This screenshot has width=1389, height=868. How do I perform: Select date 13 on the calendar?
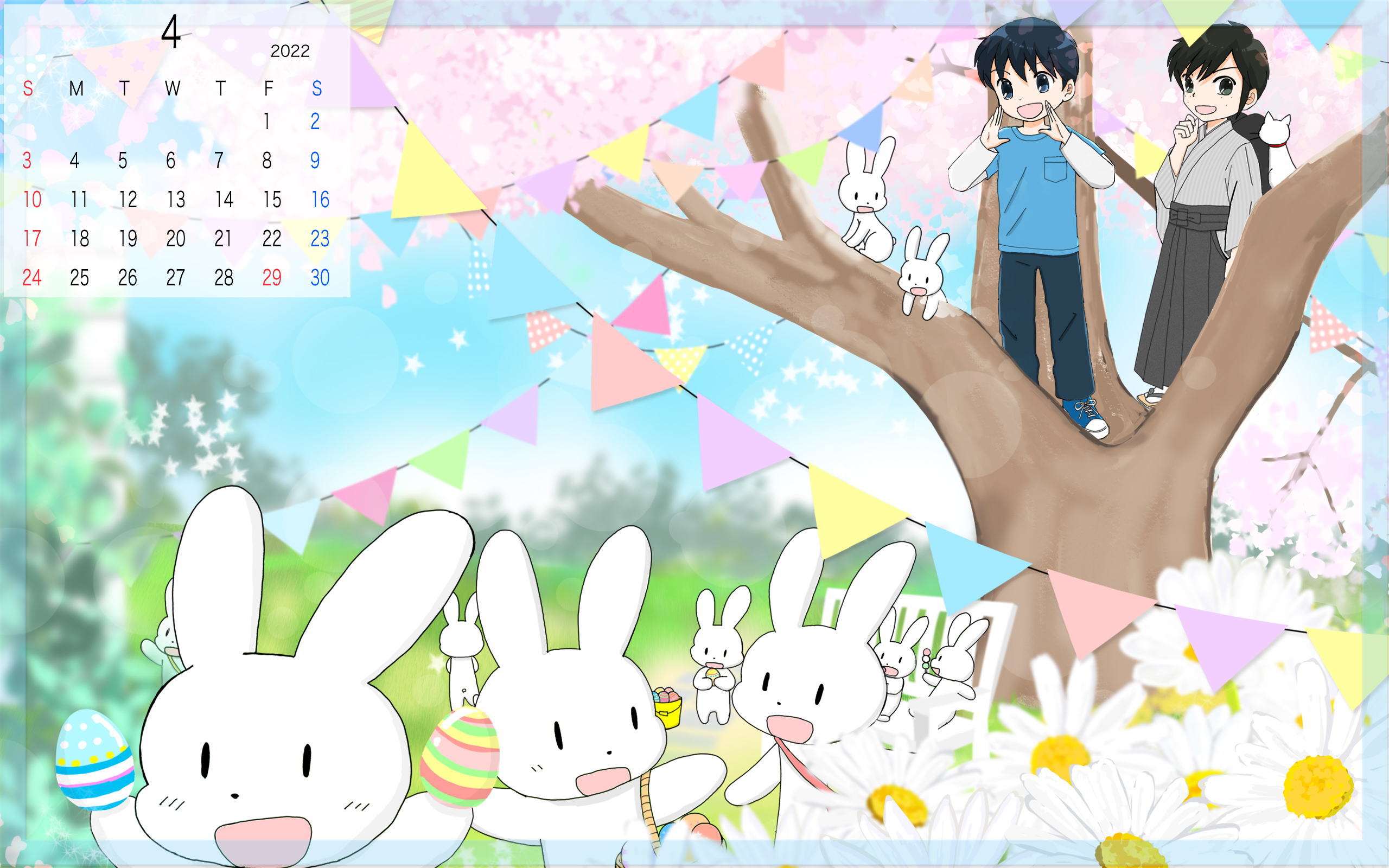point(176,199)
